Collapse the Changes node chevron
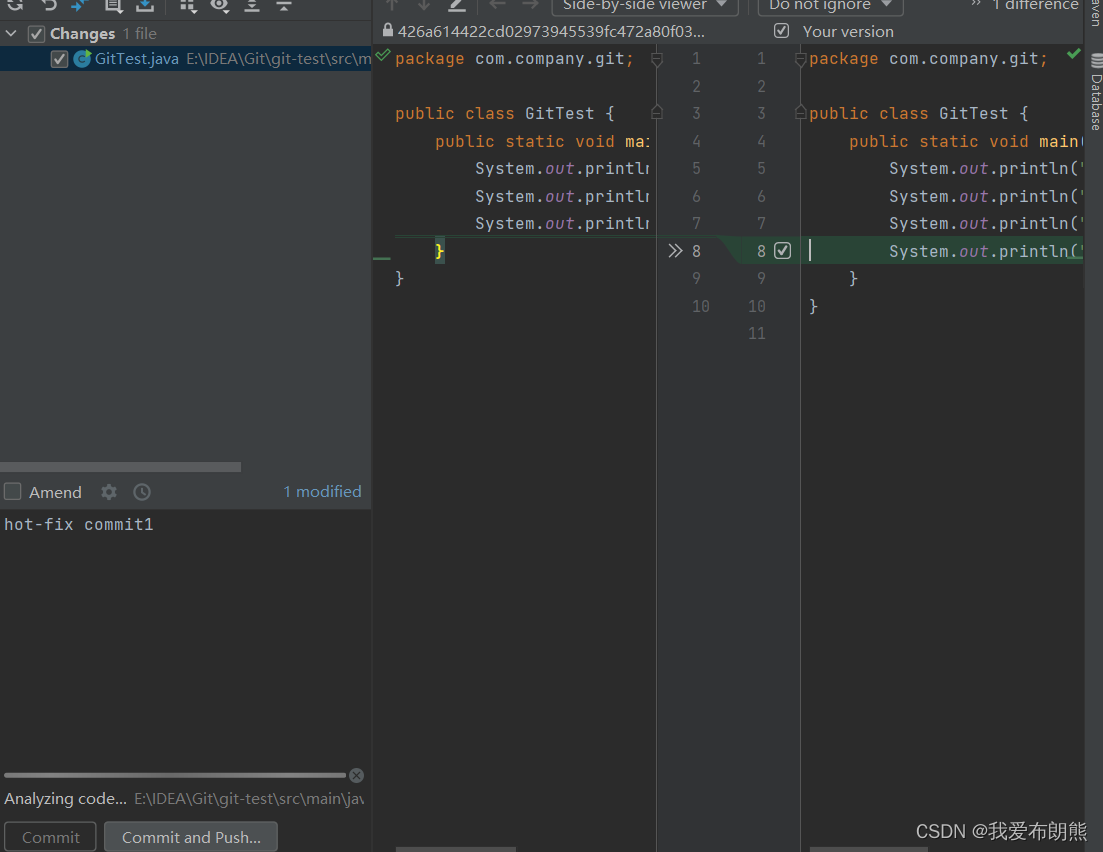This screenshot has height=852, width=1103. point(11,32)
